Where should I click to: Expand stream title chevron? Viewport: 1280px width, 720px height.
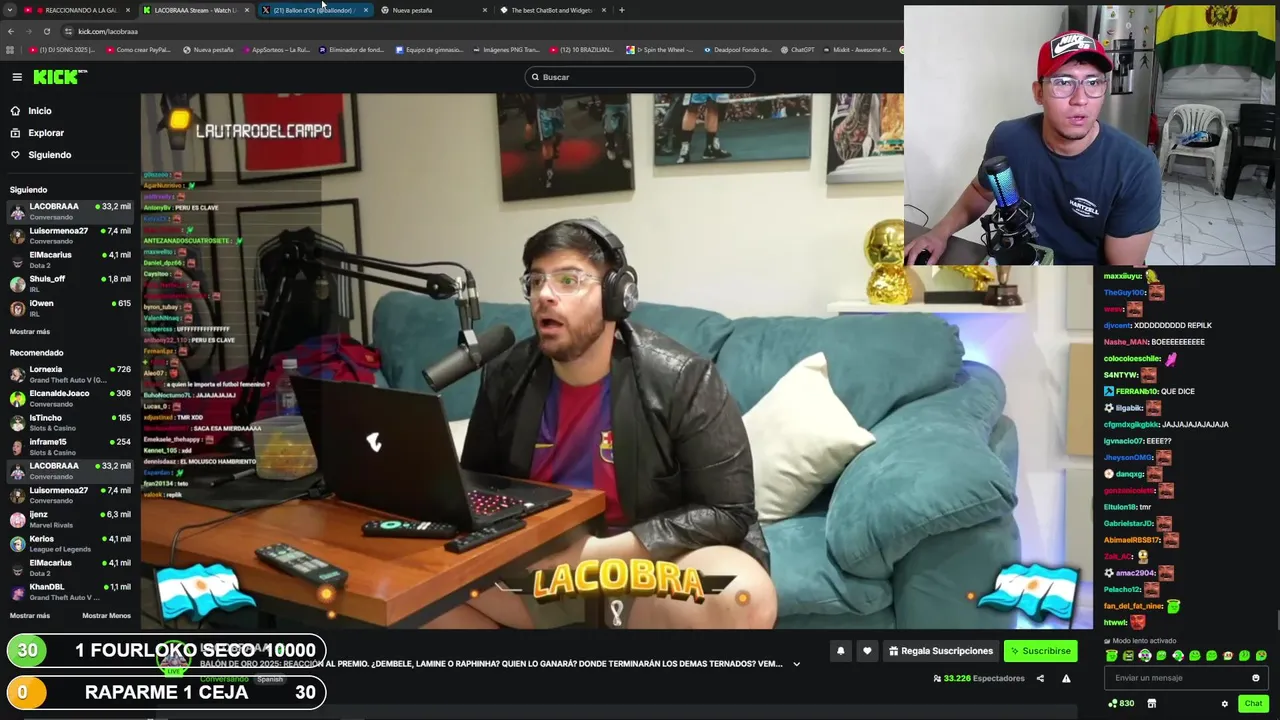pyautogui.click(x=796, y=664)
